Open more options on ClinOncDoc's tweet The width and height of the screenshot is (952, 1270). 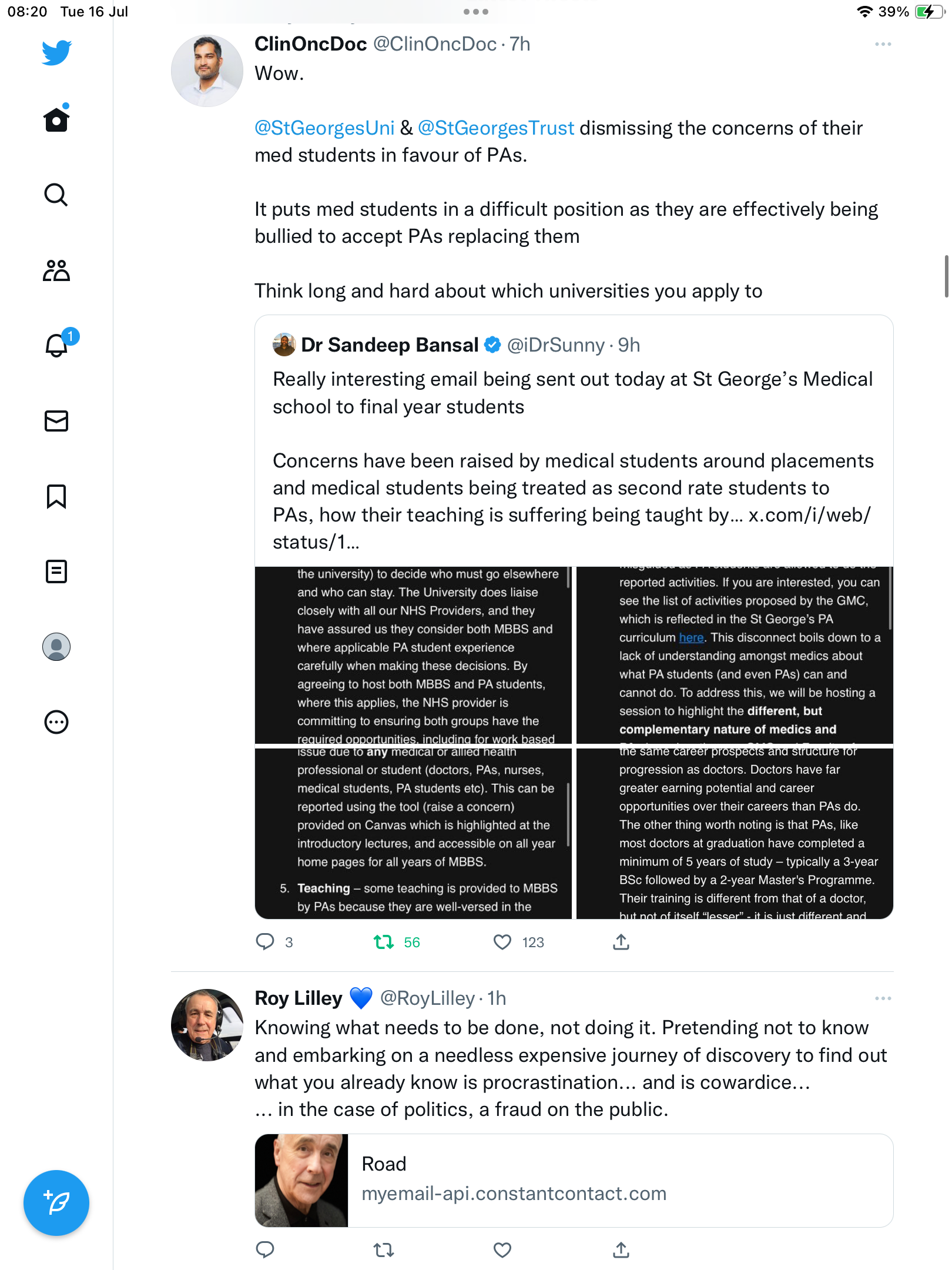point(883,45)
